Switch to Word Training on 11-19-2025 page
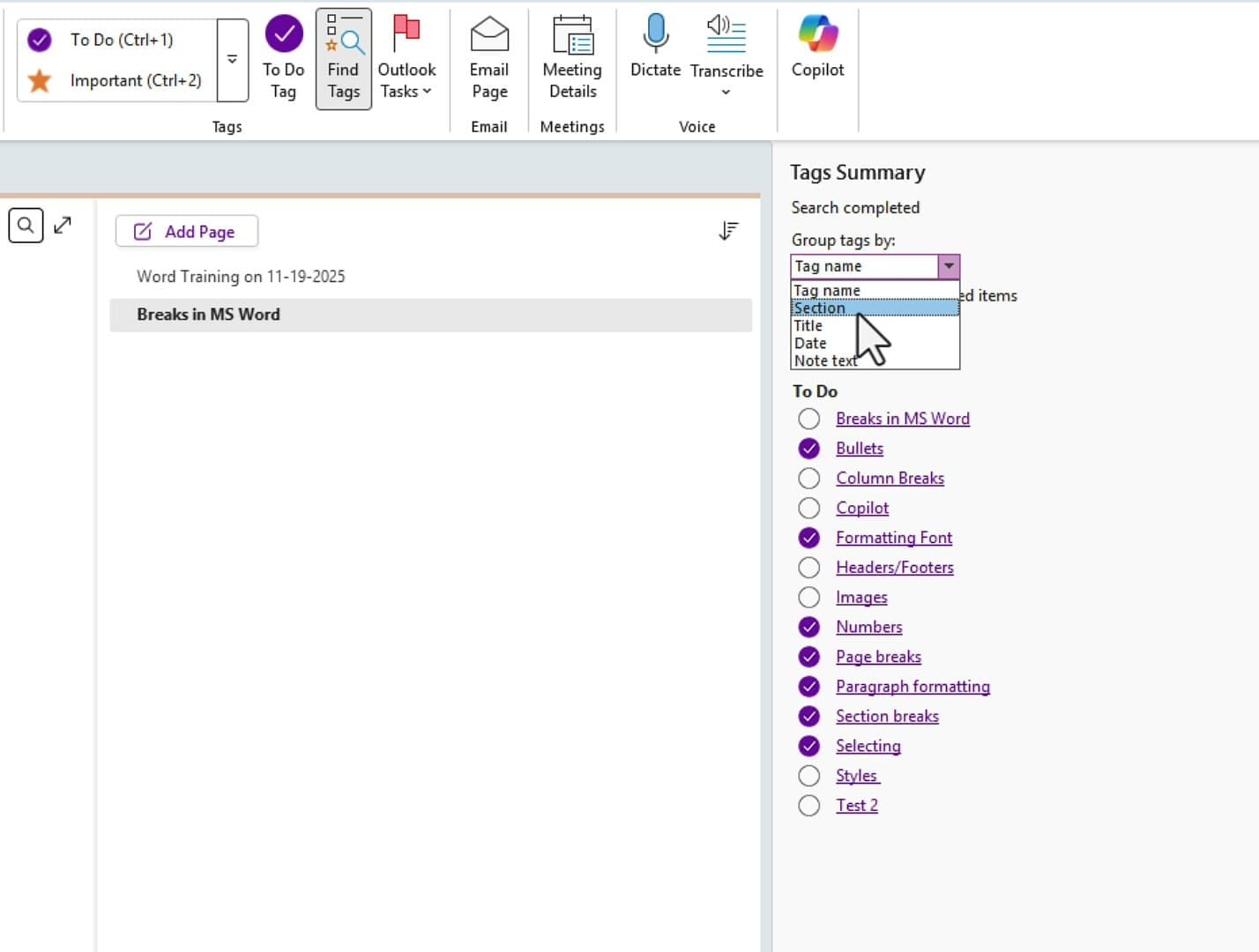The height and width of the screenshot is (952, 1259). point(240,276)
